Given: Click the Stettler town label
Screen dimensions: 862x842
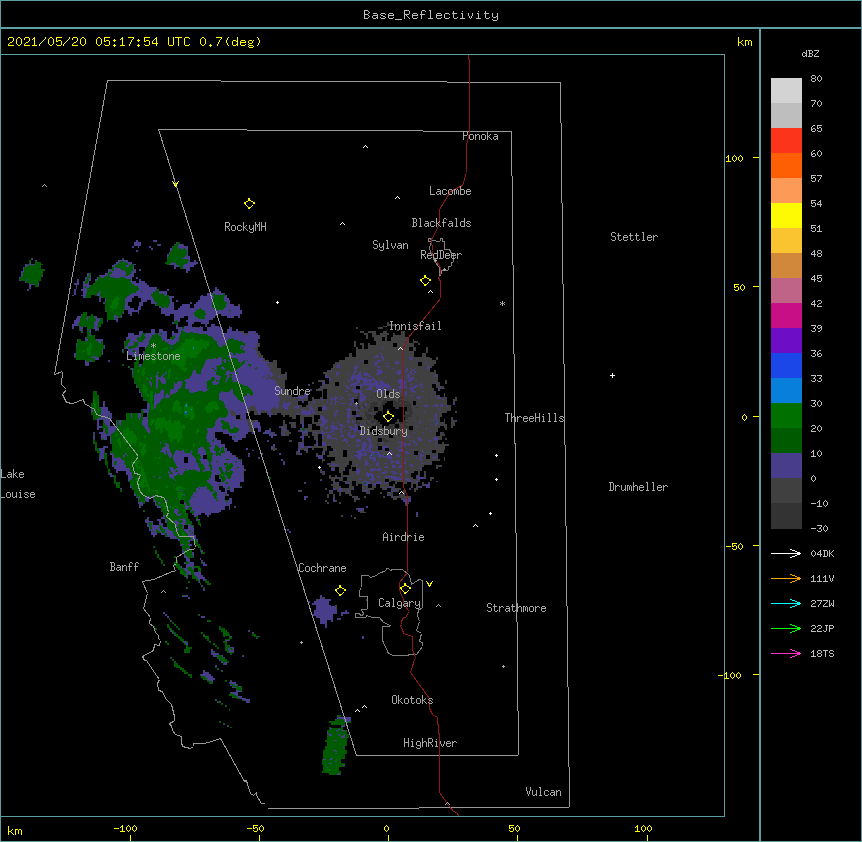Looking at the screenshot, I should (x=634, y=237).
